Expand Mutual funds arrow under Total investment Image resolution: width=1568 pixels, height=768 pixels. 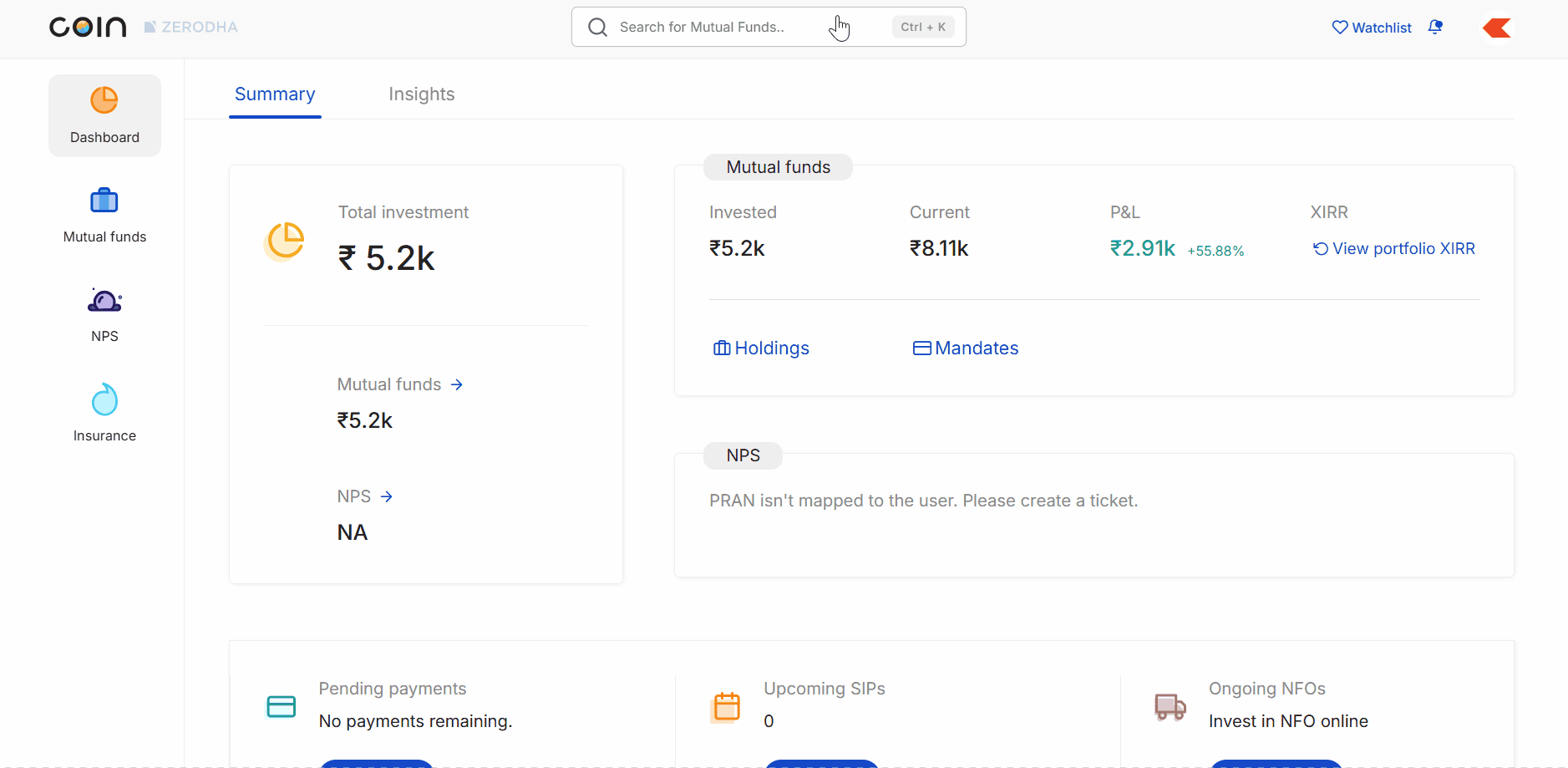(x=457, y=384)
